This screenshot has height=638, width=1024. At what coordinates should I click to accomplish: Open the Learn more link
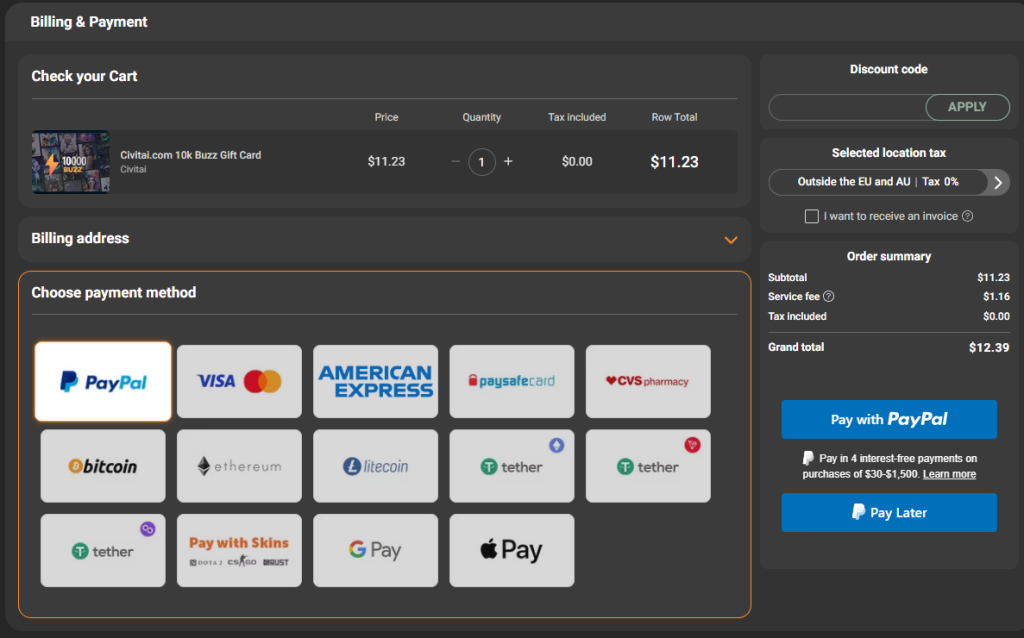pos(949,474)
